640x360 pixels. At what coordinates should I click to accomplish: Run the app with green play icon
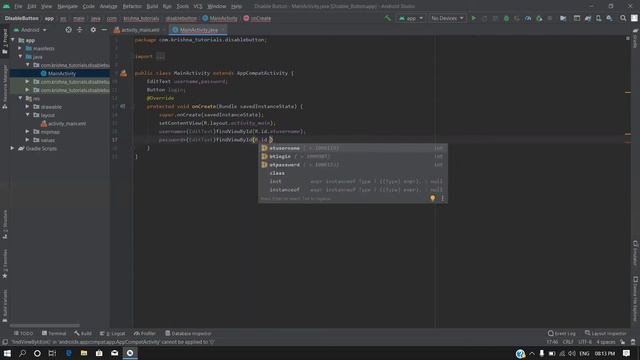pos(473,18)
